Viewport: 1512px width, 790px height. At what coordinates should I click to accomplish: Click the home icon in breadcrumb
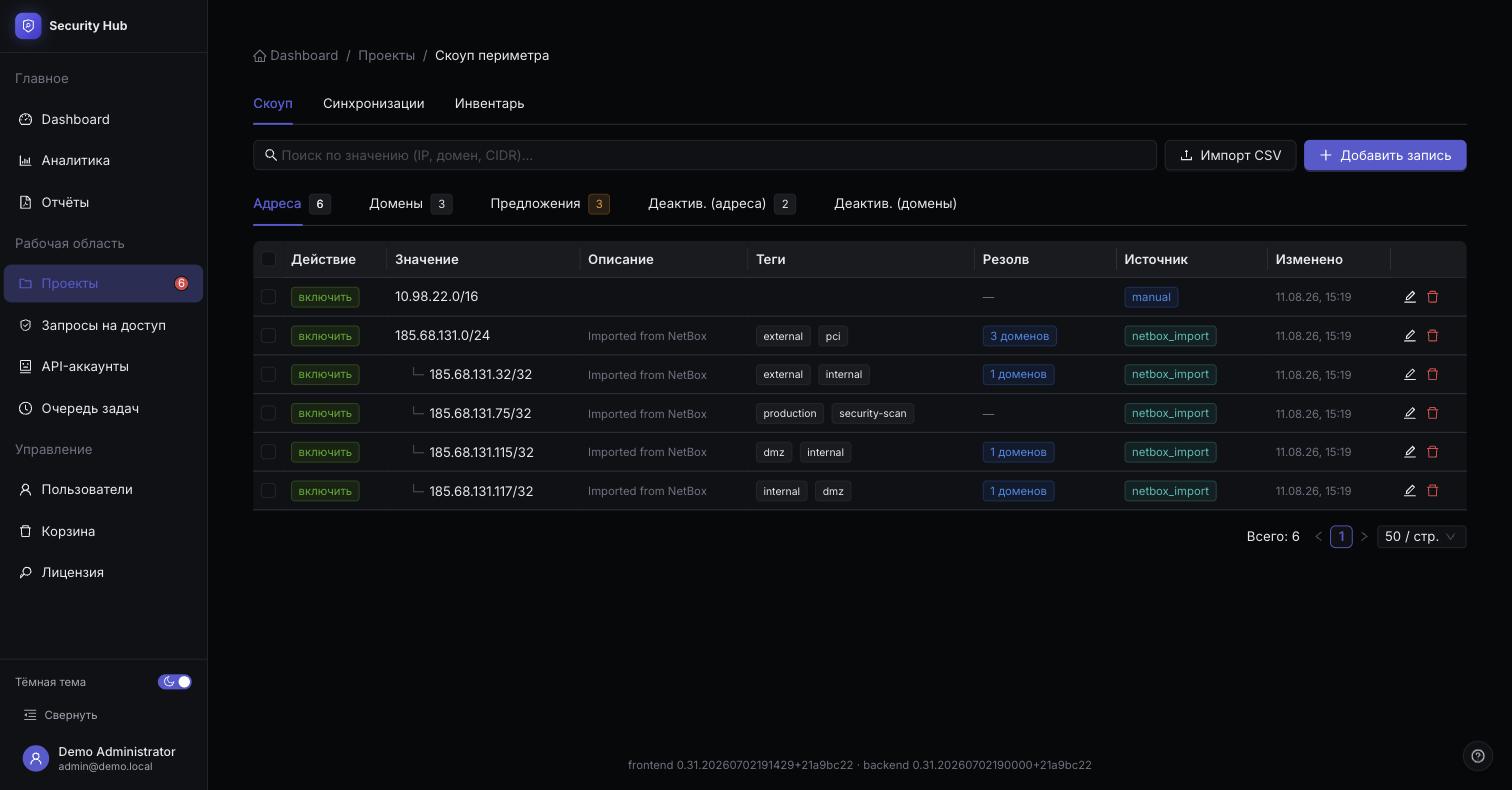coord(260,56)
